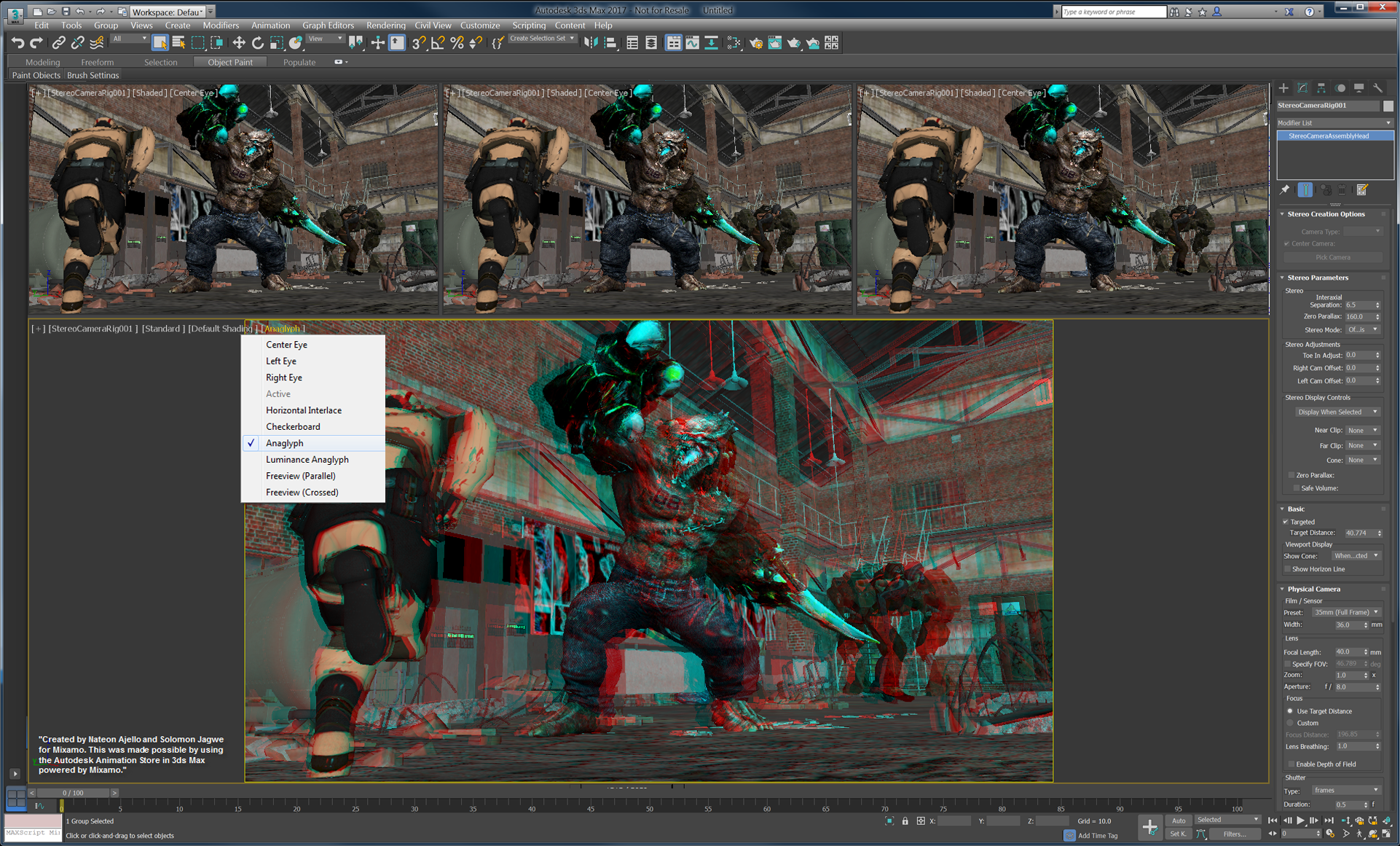The height and width of the screenshot is (846, 1400).
Task: Open the Rendering menu
Action: click(x=385, y=25)
